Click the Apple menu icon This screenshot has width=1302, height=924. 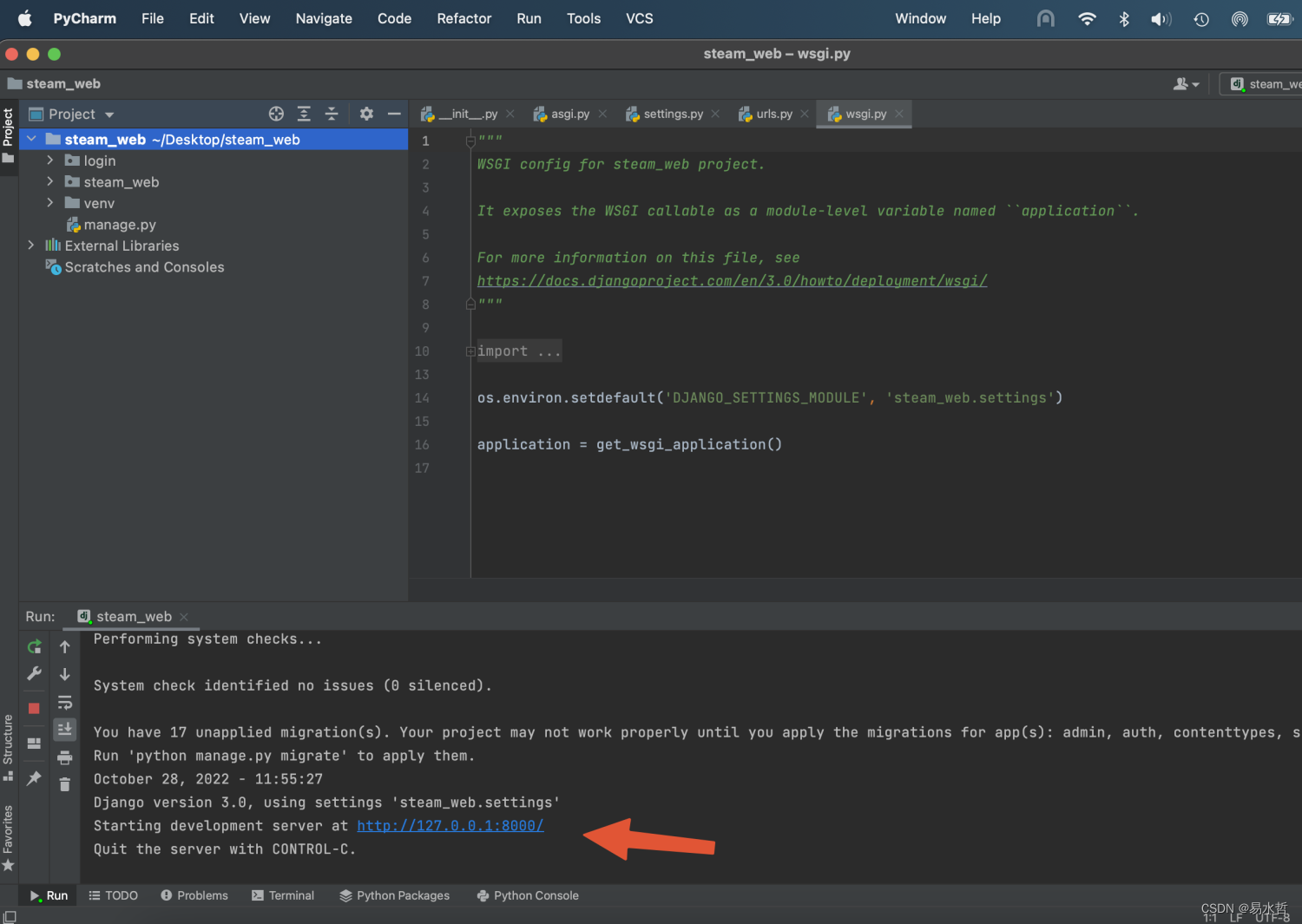[x=24, y=18]
